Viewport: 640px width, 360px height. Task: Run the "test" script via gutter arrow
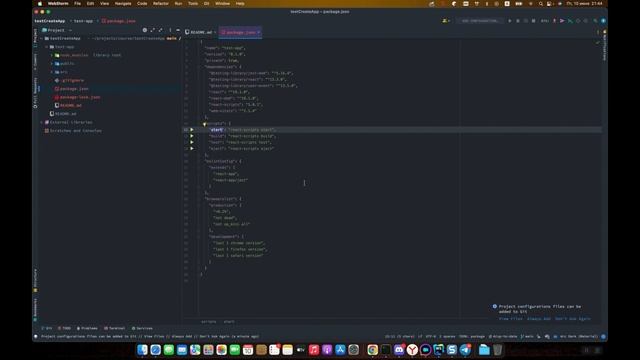tap(192, 142)
